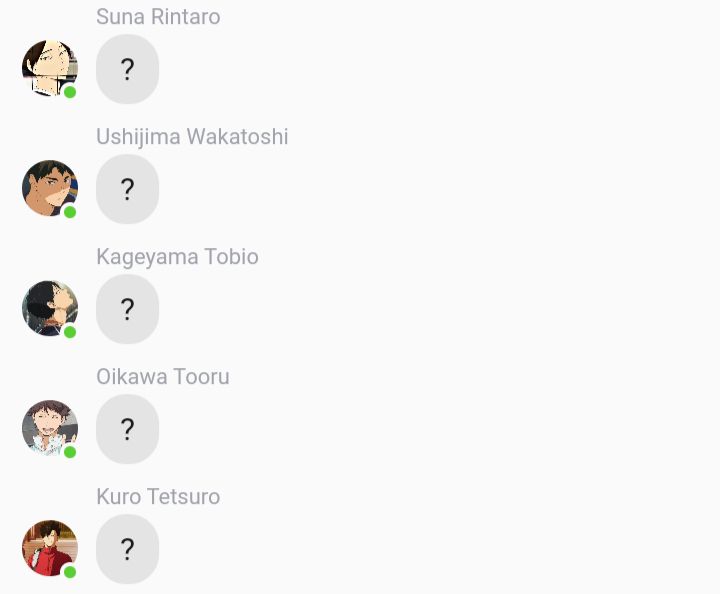Click the green online dot on Kageyama's avatar
This screenshot has height=594, width=720.
pyautogui.click(x=70, y=332)
